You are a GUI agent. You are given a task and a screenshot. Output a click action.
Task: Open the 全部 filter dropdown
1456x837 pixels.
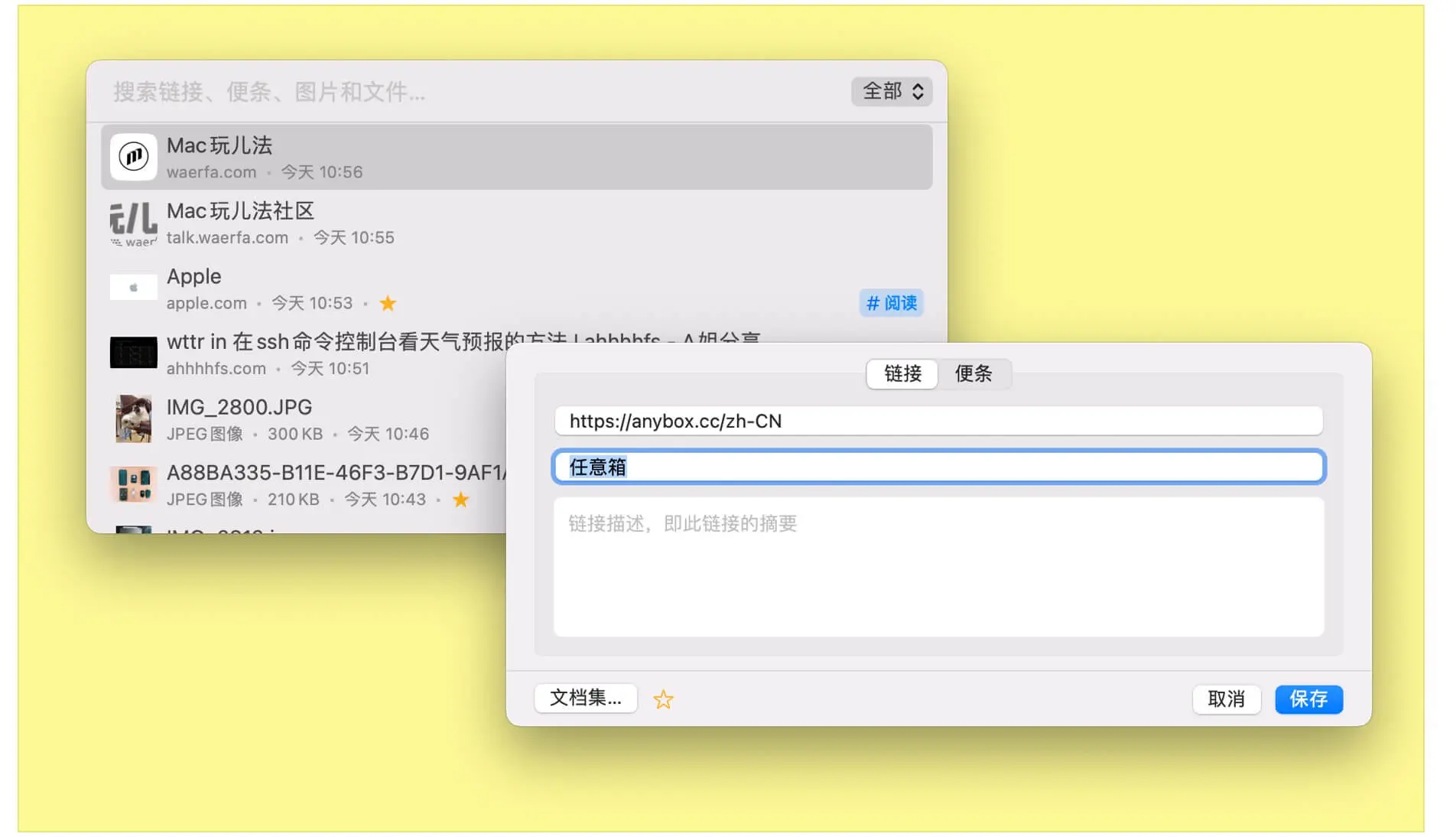click(x=892, y=91)
